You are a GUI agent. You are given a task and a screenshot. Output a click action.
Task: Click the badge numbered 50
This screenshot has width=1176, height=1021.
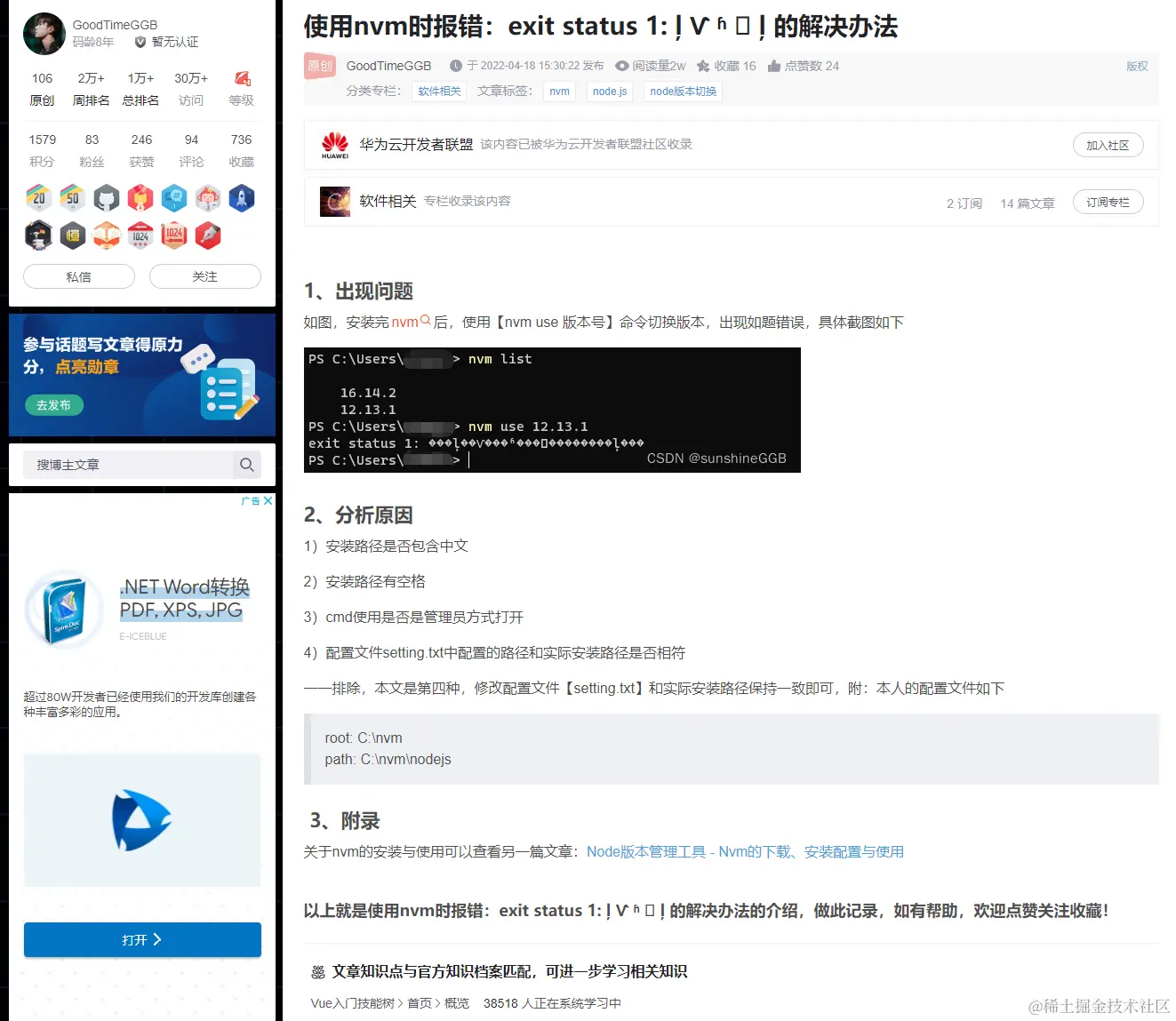coord(72,197)
